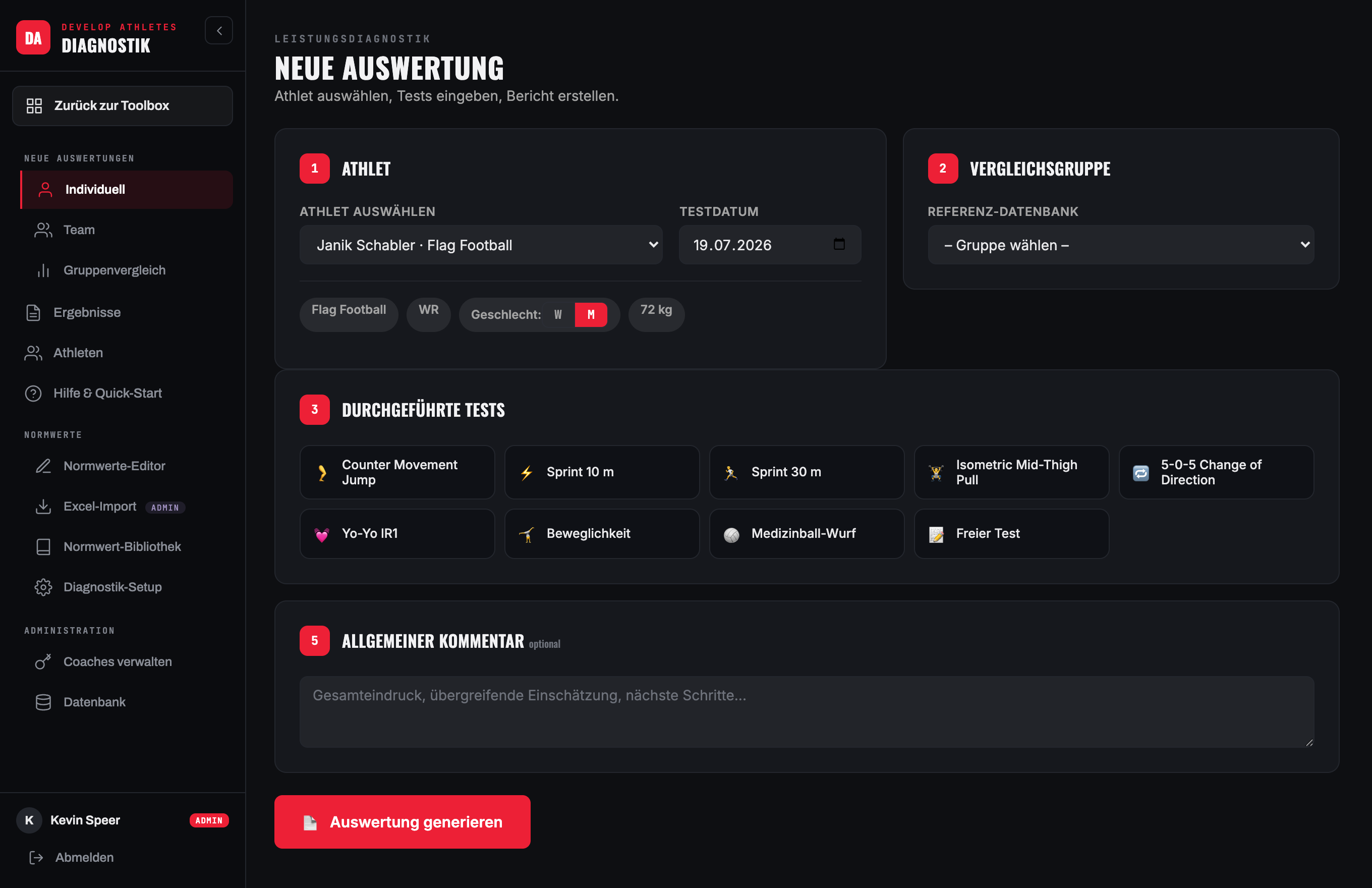This screenshot has height=888, width=1372.
Task: Open Hilfe & Quick-Start
Action: point(123,393)
